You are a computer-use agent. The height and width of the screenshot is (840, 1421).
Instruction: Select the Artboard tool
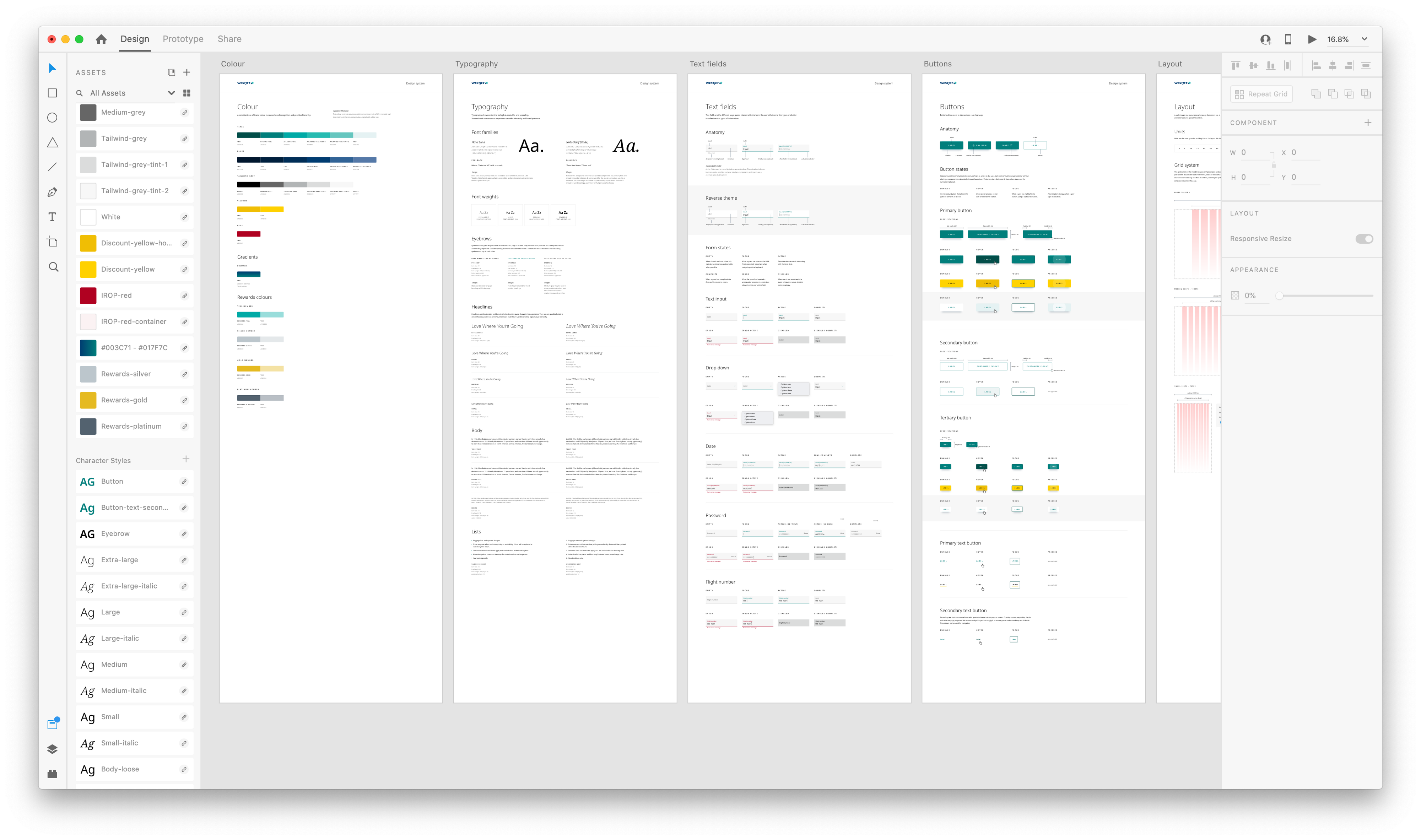point(52,242)
